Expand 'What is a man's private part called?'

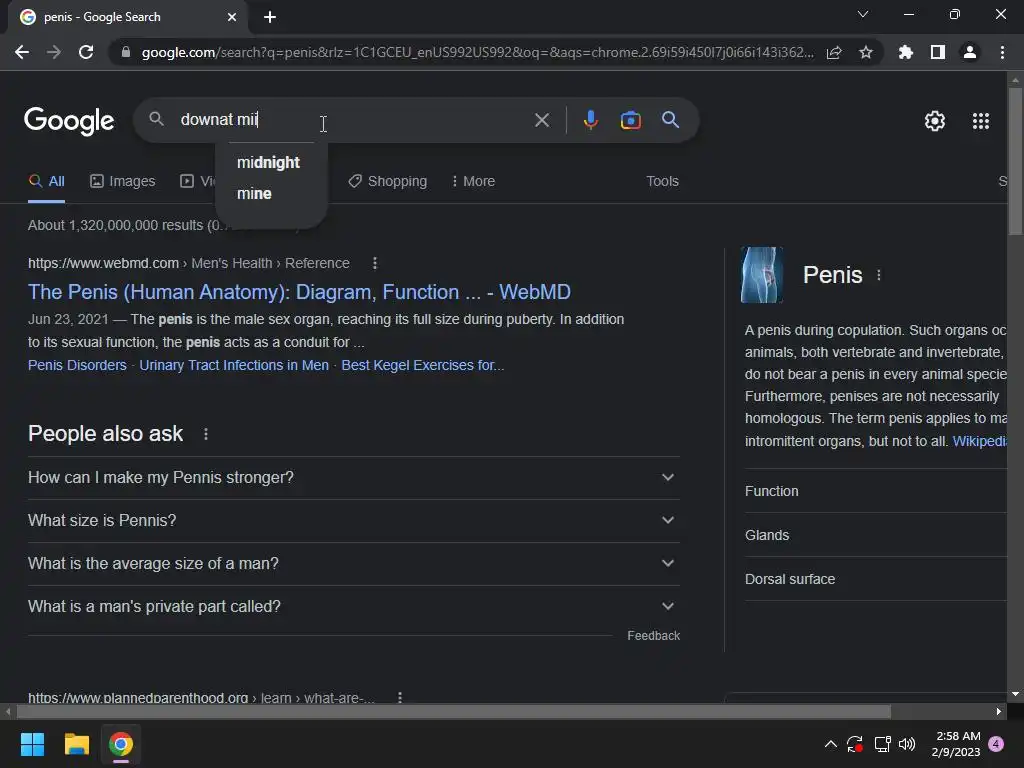tap(353, 607)
